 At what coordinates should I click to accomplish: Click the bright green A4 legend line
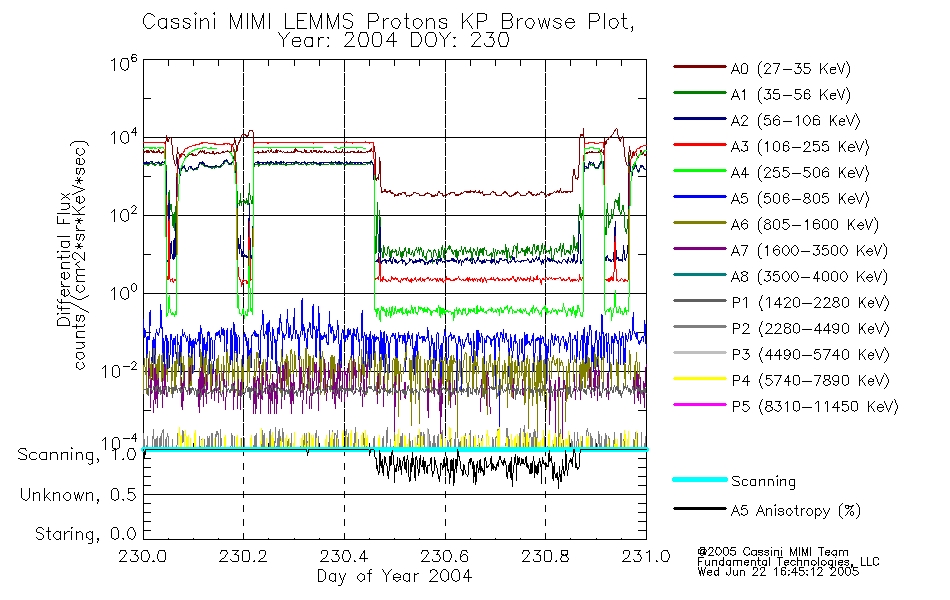click(x=700, y=171)
